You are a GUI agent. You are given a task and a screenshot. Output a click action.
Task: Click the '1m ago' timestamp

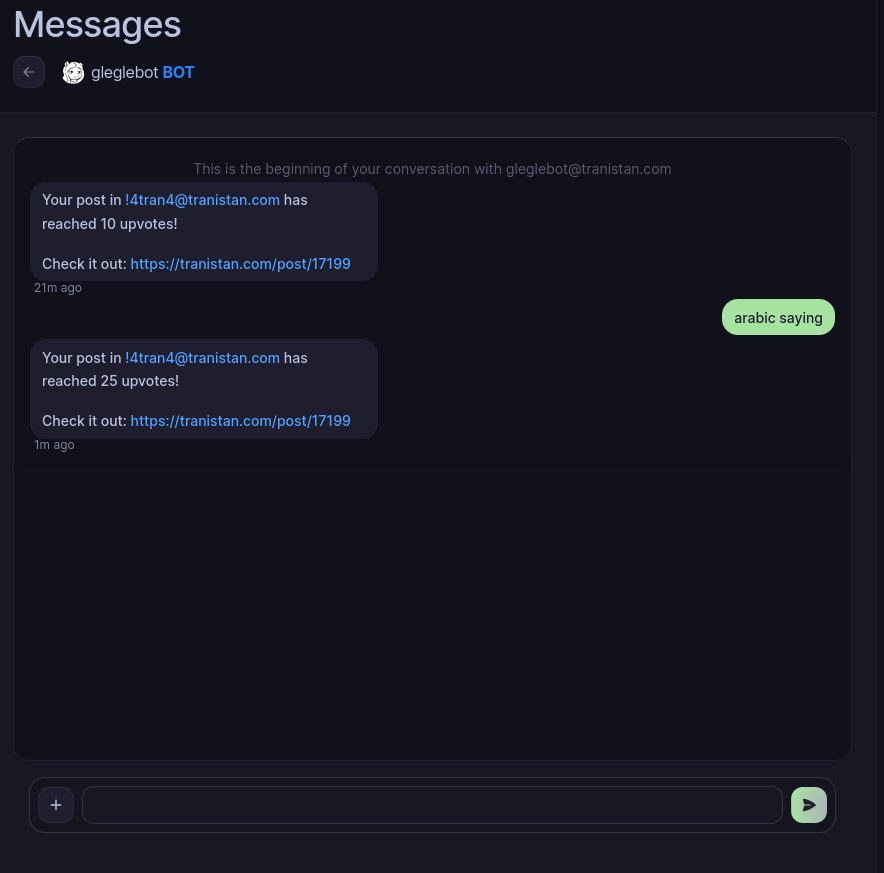point(54,445)
